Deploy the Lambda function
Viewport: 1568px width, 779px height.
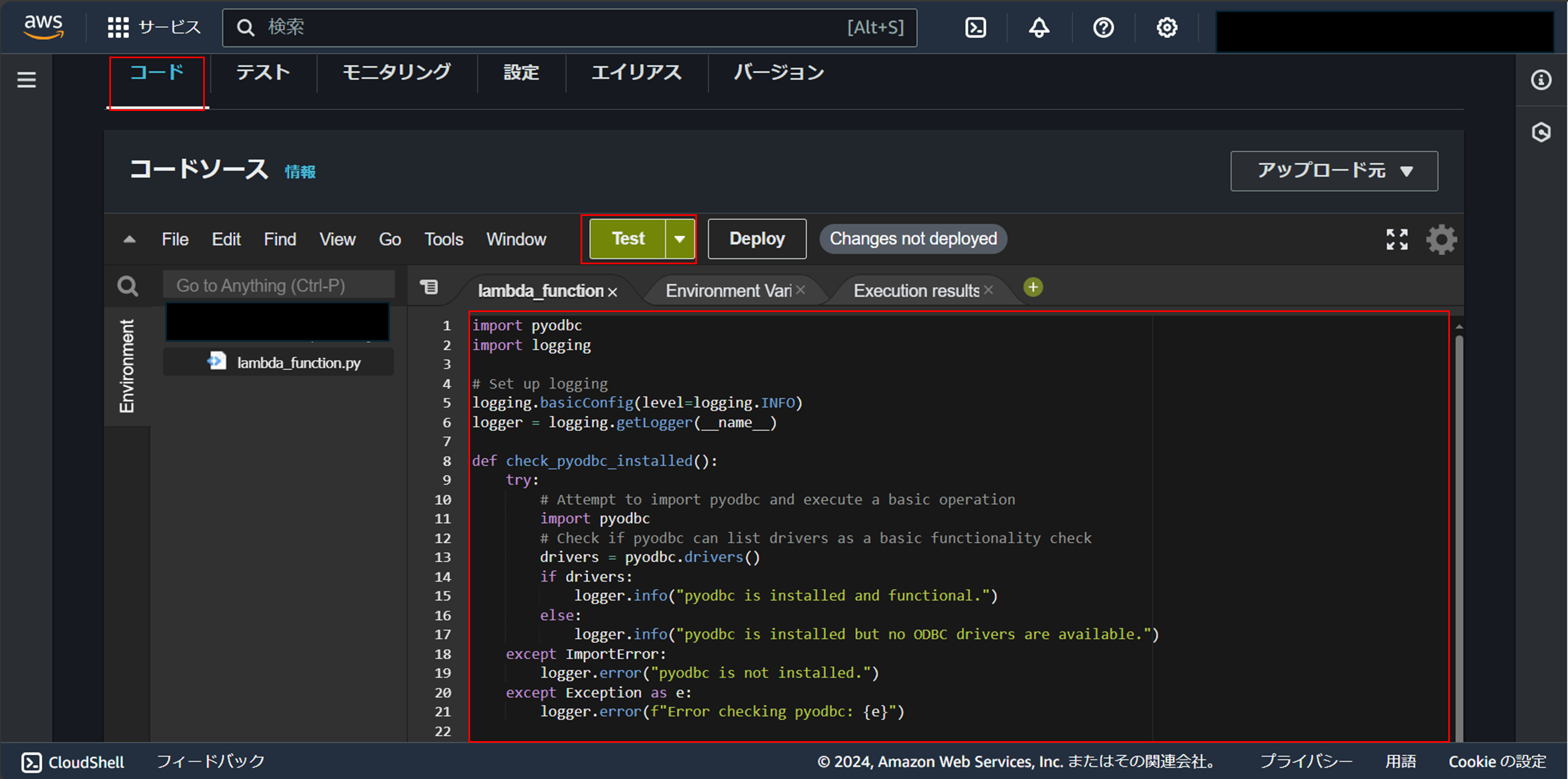(757, 239)
